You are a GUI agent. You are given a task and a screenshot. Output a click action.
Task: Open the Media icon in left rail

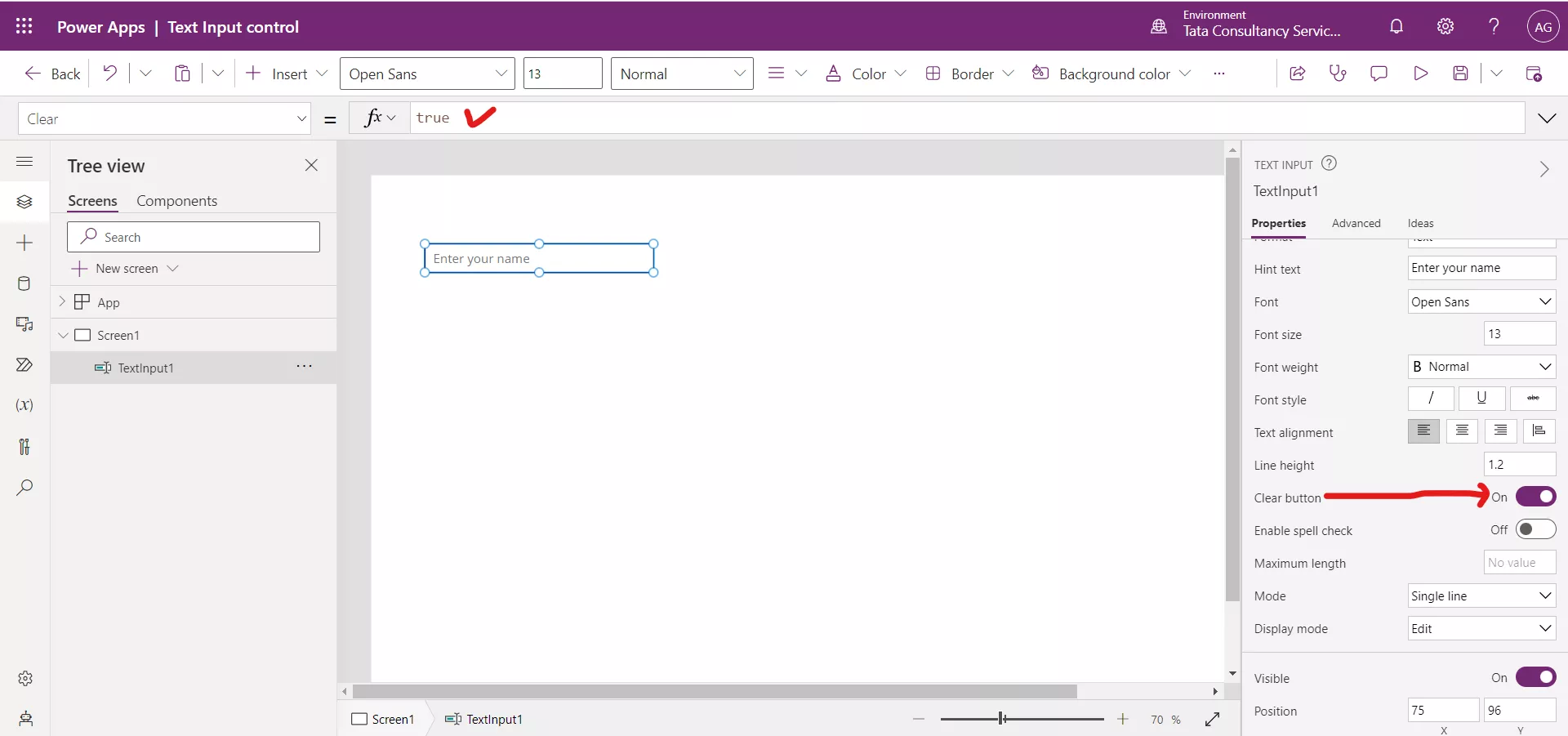pyautogui.click(x=24, y=324)
